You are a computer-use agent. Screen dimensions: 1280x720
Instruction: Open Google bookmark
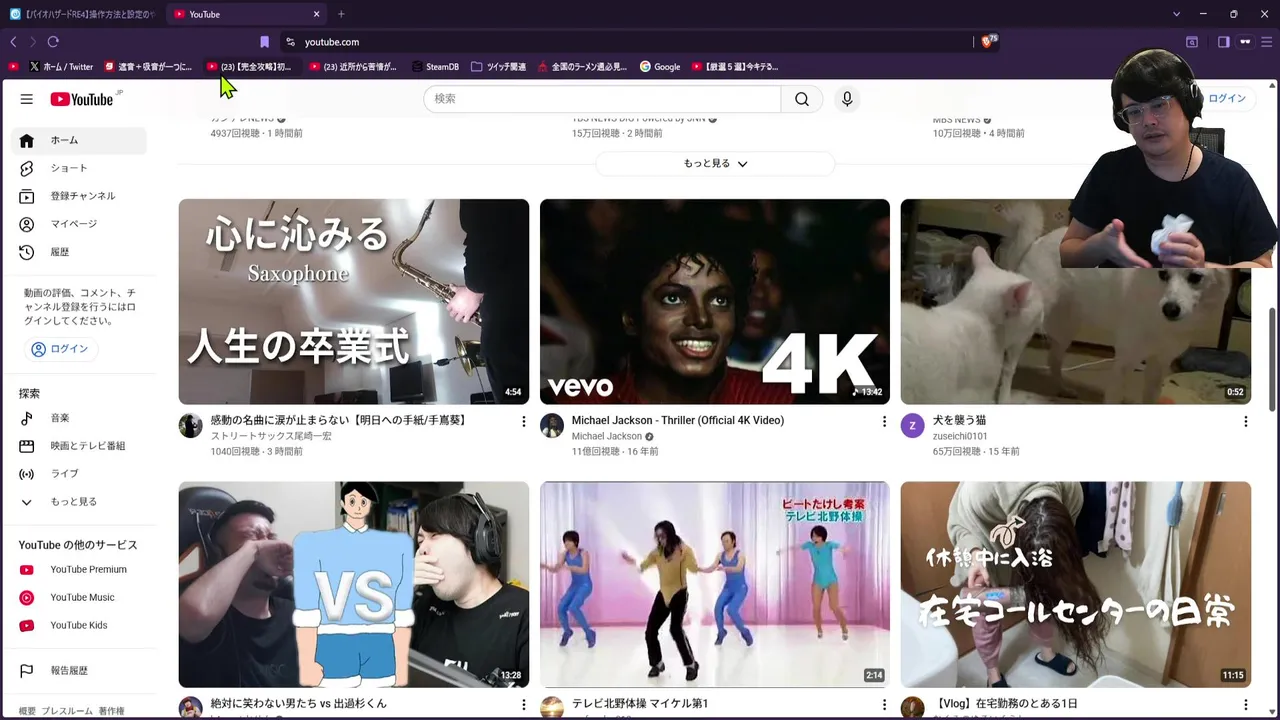pyautogui.click(x=660, y=67)
